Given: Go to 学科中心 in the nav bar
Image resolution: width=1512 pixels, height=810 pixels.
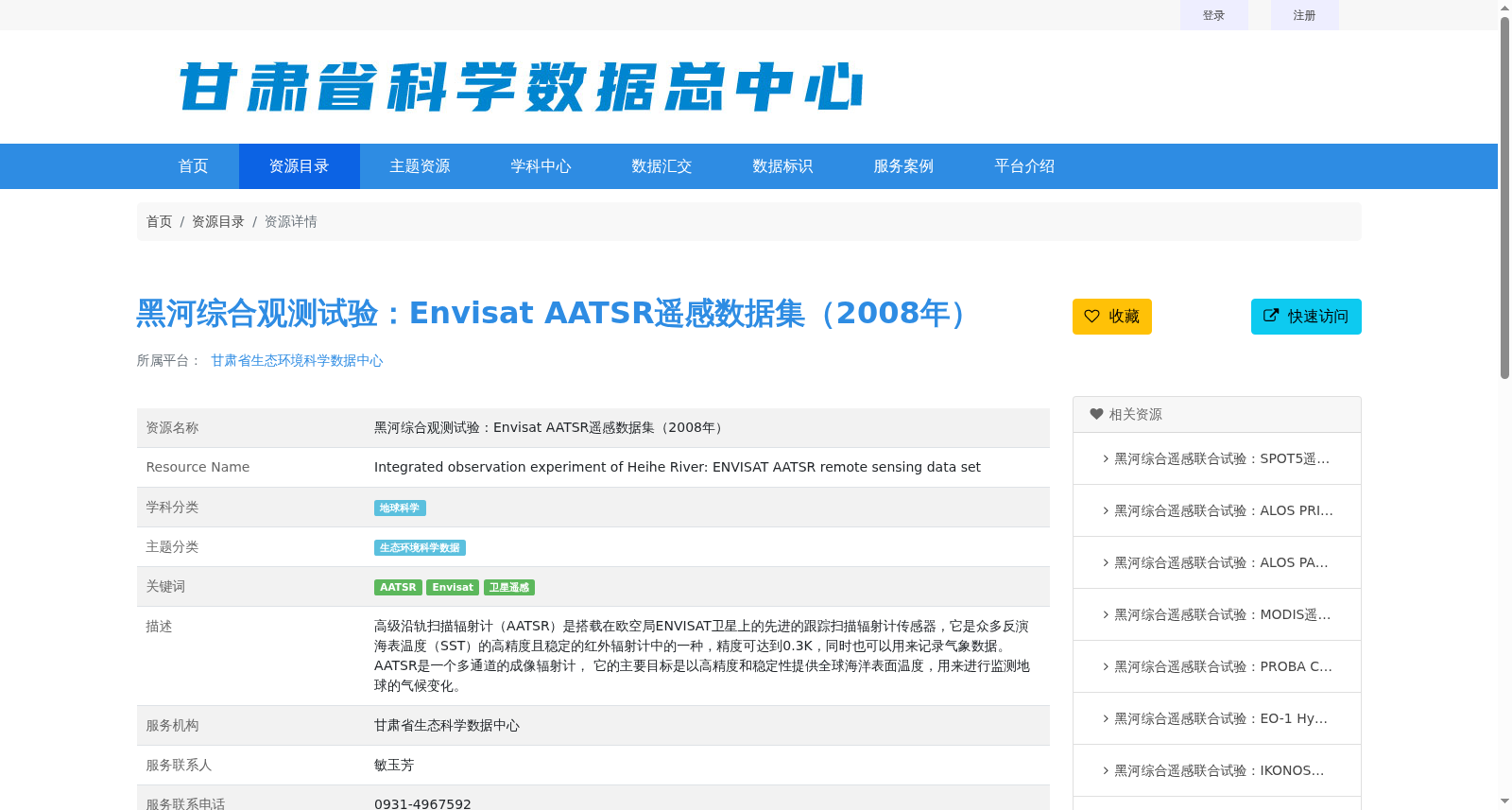Looking at the screenshot, I should pos(541,166).
